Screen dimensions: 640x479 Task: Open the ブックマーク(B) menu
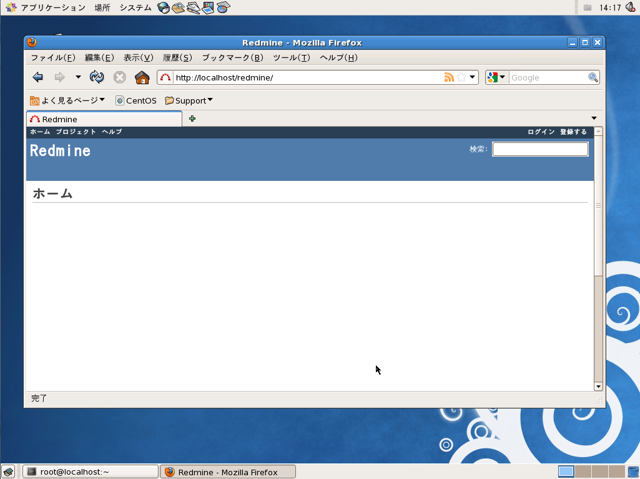point(233,58)
